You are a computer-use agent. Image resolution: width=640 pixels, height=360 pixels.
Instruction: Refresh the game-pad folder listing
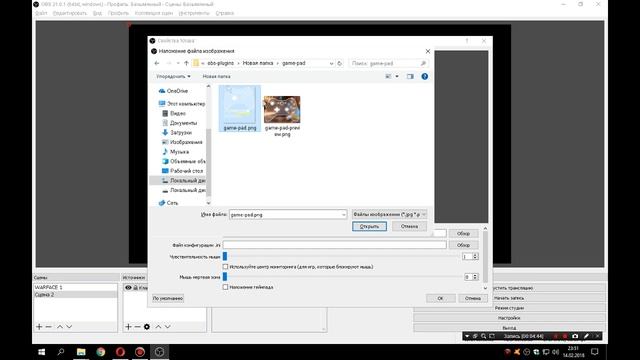(340, 63)
